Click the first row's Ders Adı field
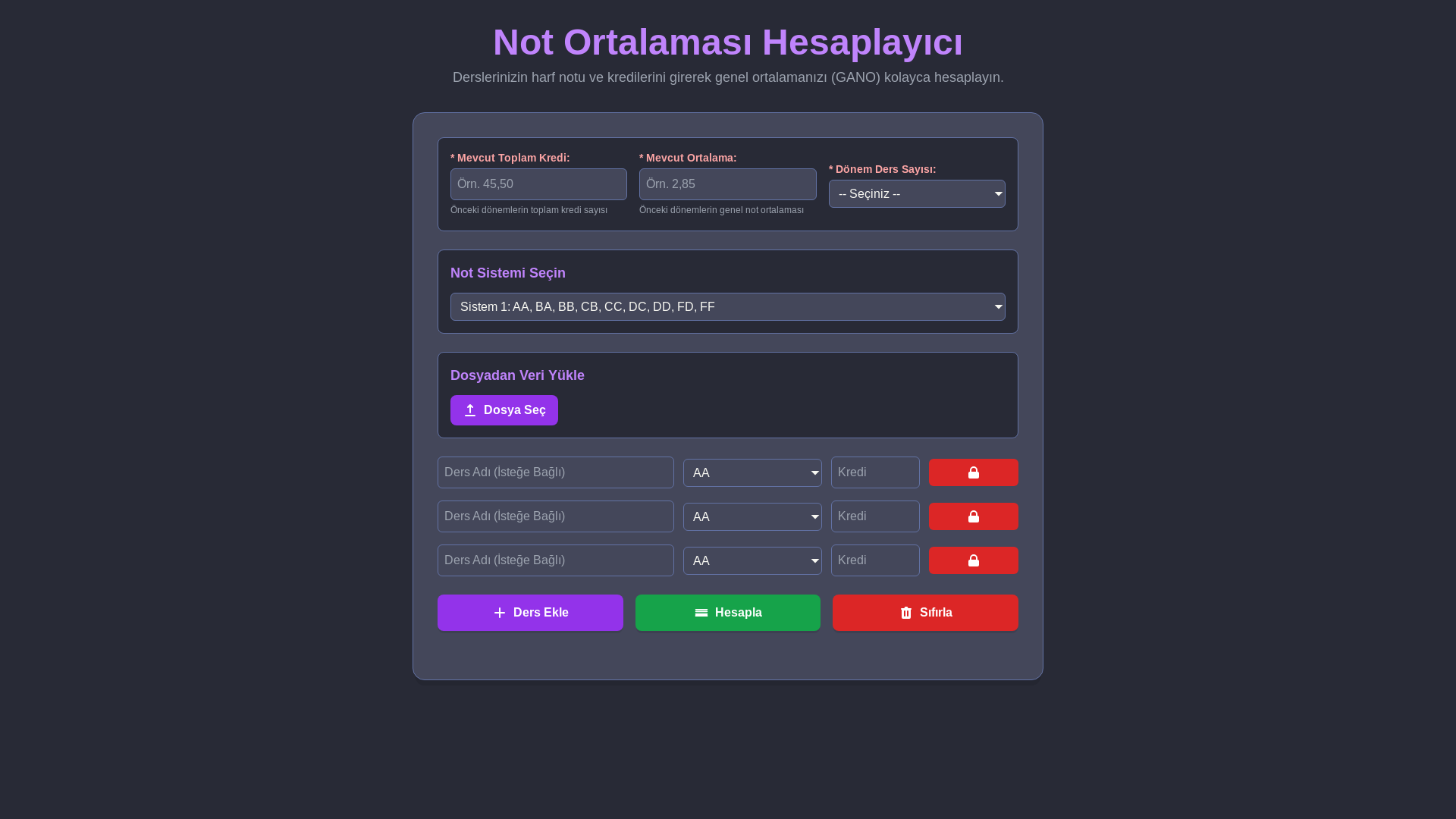 556,472
